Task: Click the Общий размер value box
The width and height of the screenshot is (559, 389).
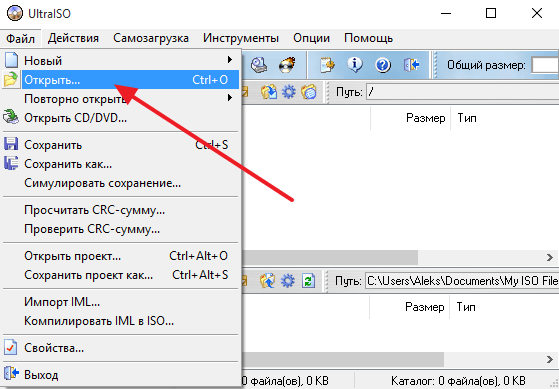Action: 545,65
